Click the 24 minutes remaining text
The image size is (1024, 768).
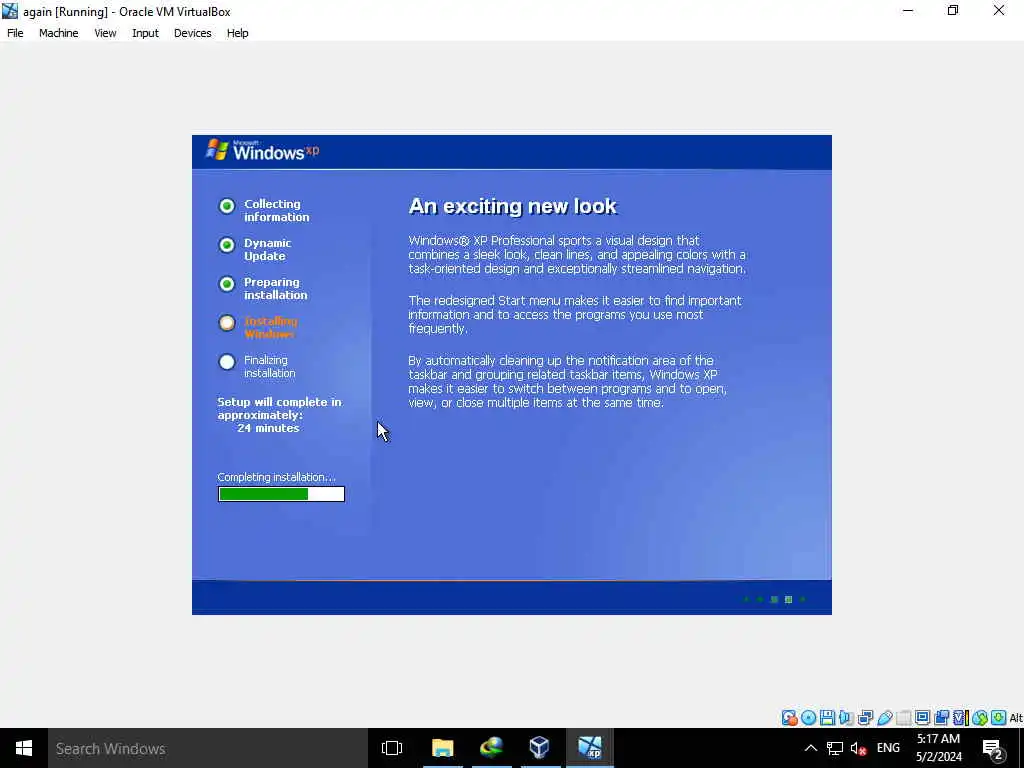[x=268, y=428]
